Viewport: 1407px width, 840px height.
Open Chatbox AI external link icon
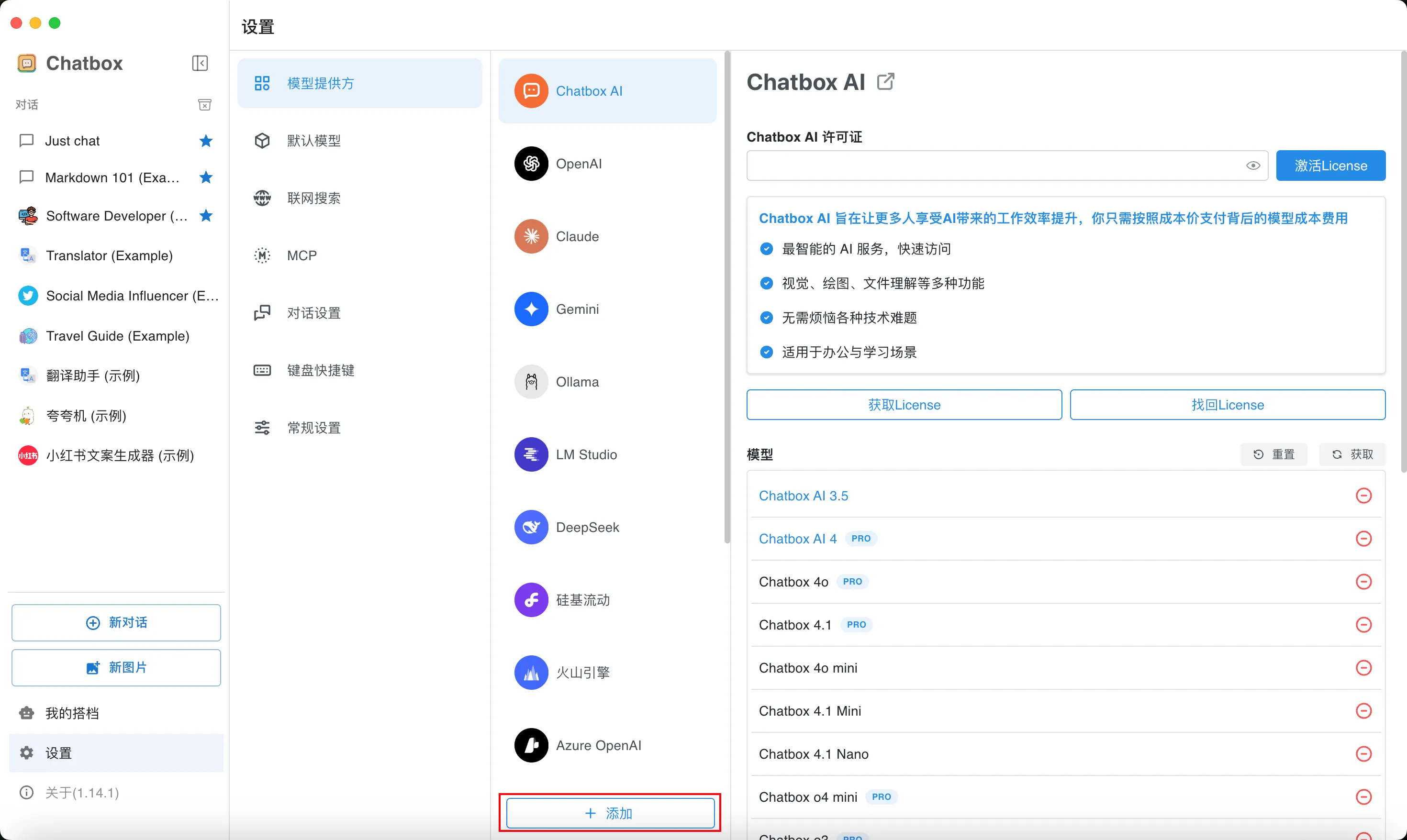(x=885, y=82)
